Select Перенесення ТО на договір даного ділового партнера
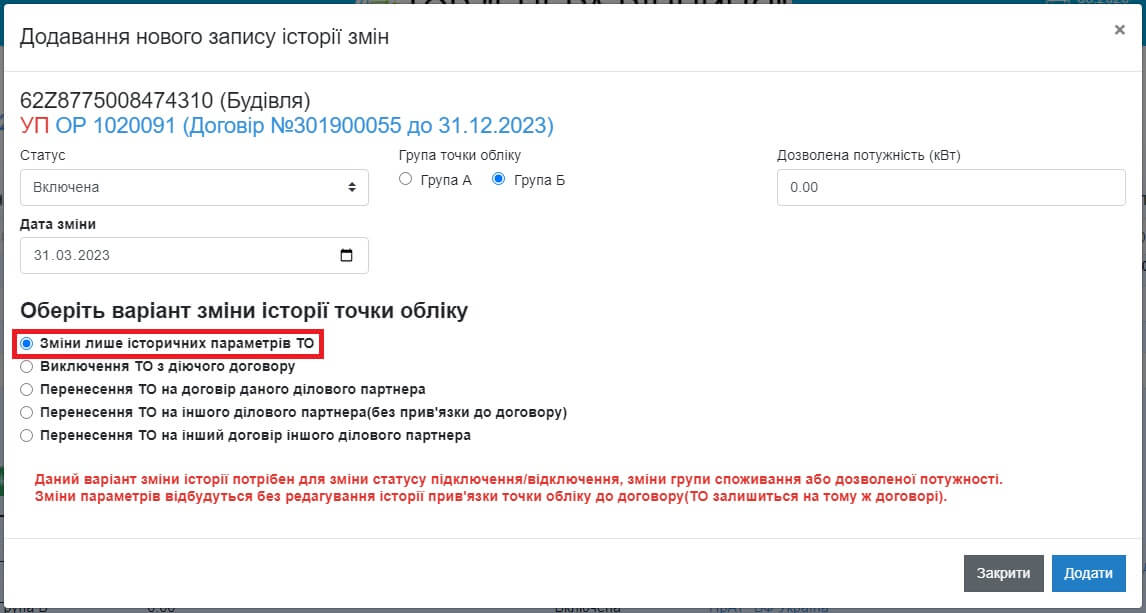The image size is (1146, 613). point(27,389)
